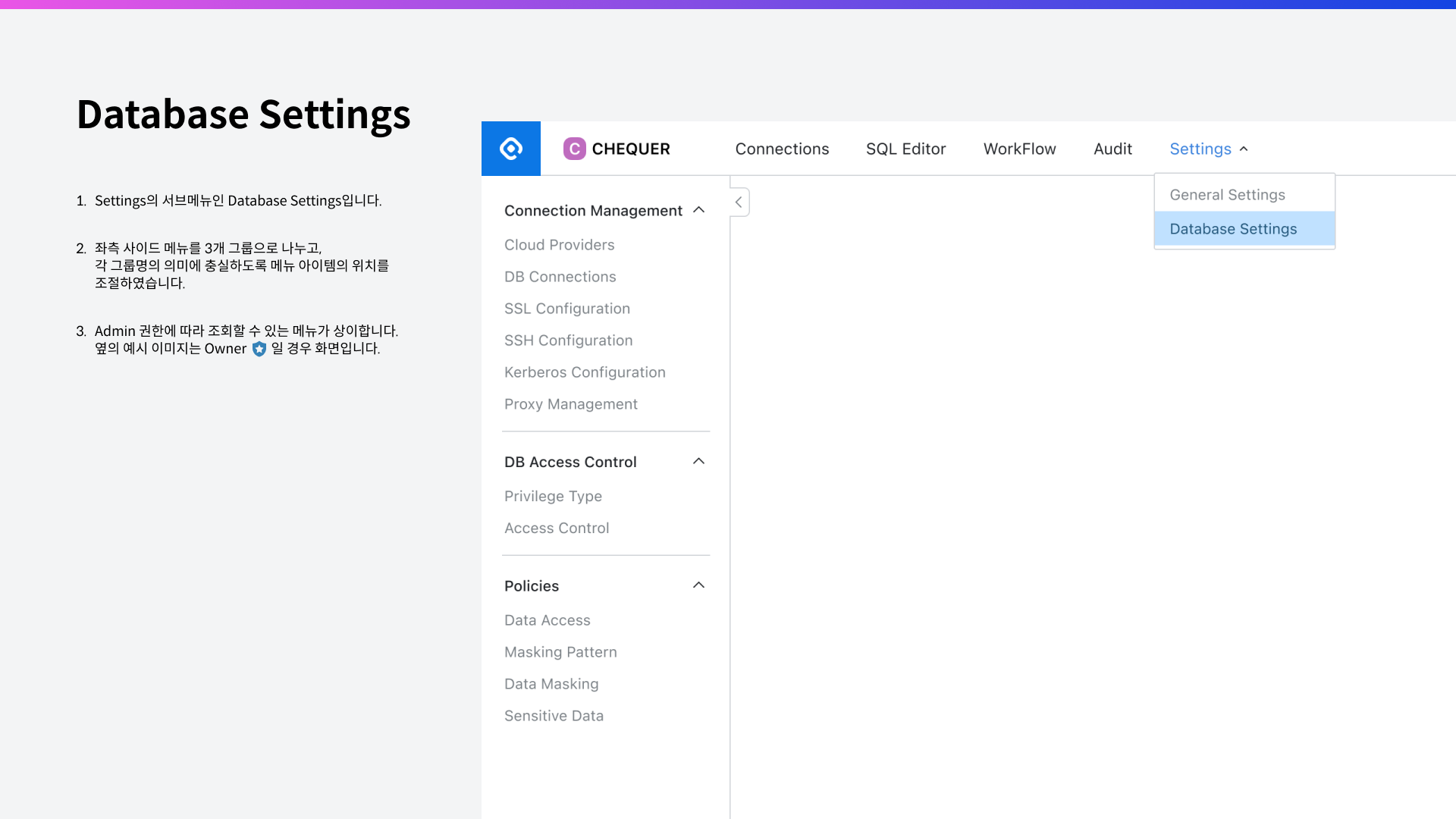The image size is (1456, 819).
Task: Click the blue QueryPie logo icon
Action: click(510, 149)
